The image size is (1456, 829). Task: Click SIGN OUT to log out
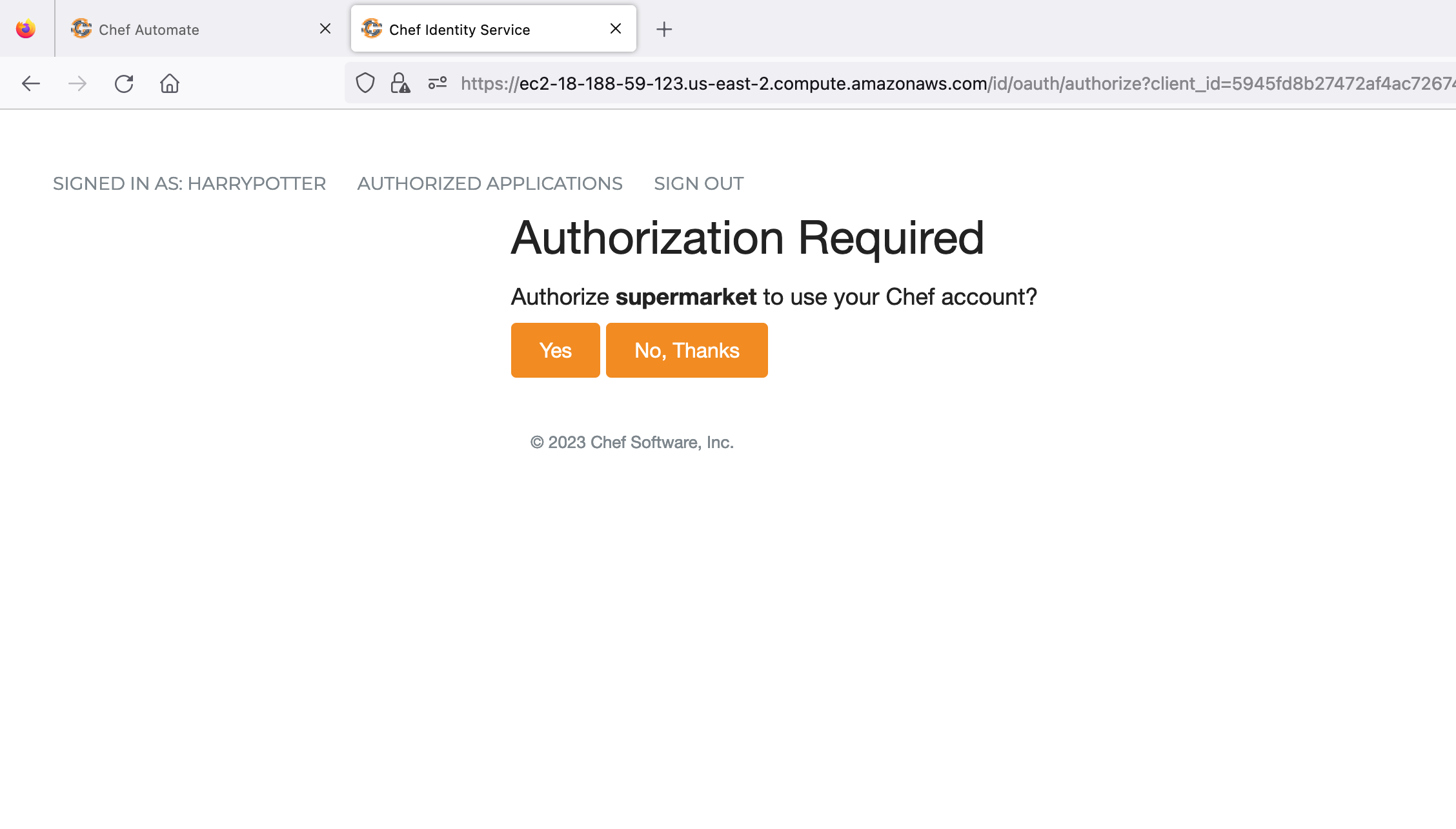(698, 183)
